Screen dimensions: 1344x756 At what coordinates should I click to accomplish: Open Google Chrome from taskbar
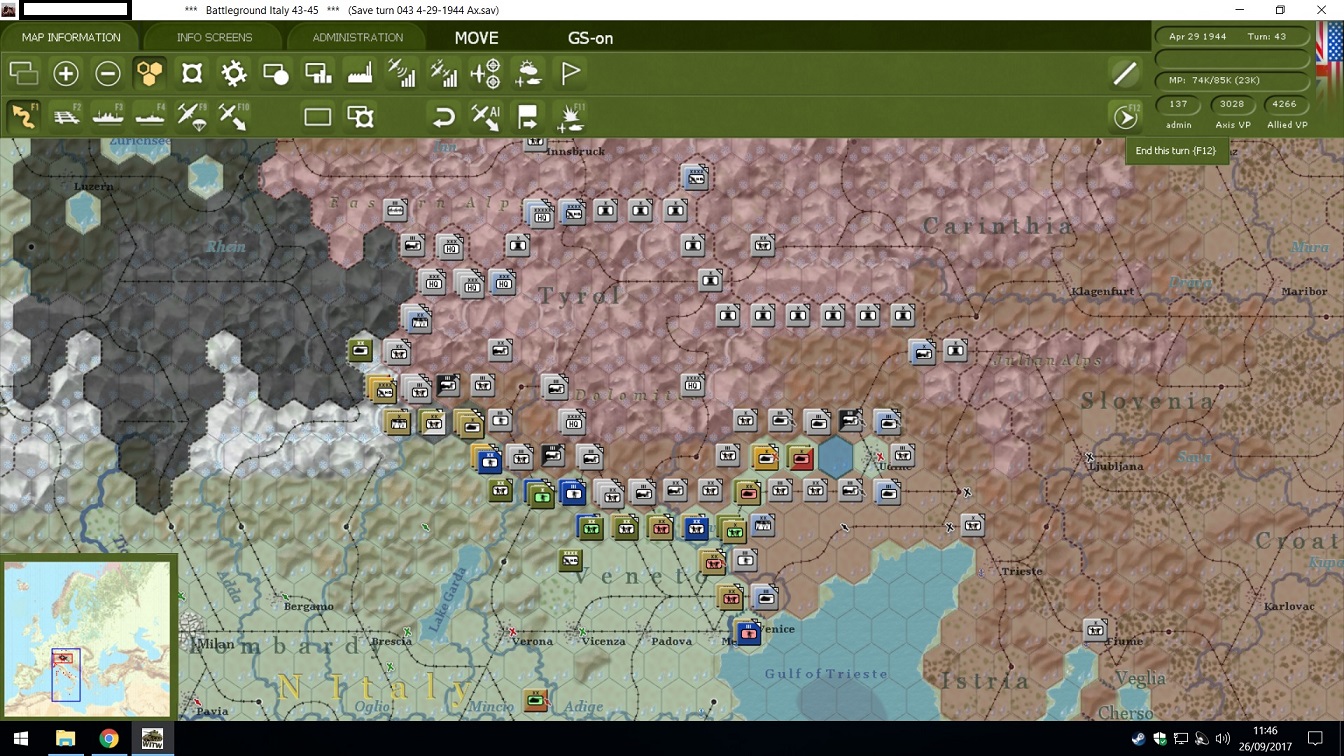pos(109,739)
